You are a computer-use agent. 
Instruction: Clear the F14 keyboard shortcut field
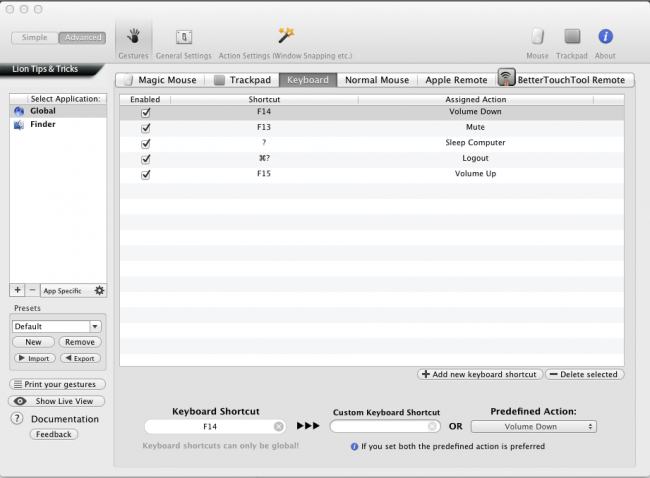pos(279,426)
